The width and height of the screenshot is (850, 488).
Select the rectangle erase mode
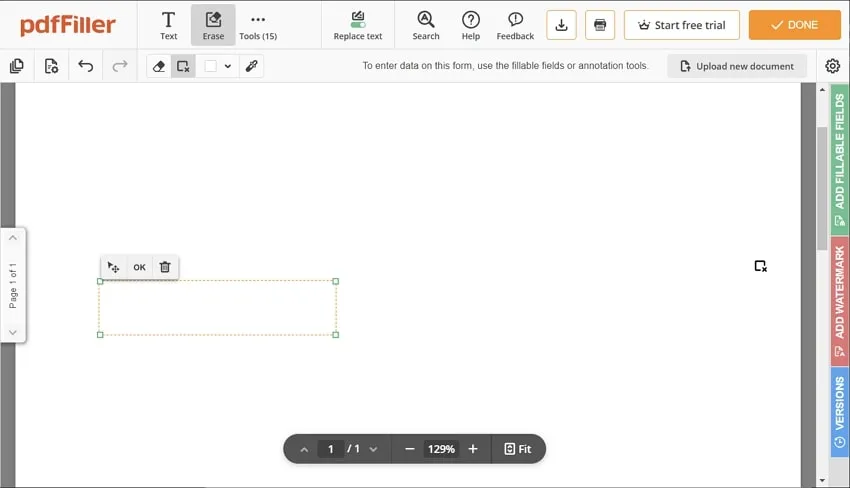click(183, 66)
